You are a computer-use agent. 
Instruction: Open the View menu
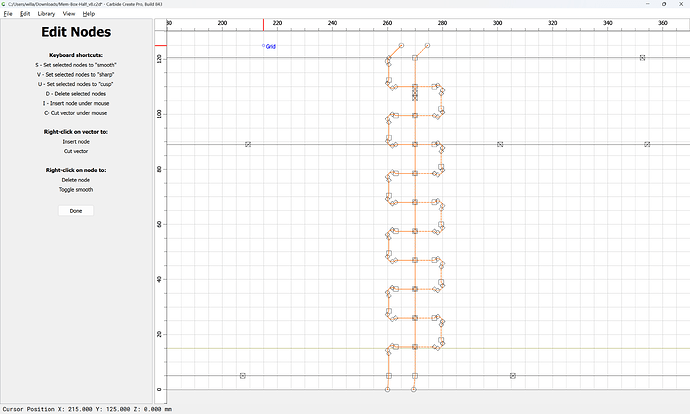point(69,14)
